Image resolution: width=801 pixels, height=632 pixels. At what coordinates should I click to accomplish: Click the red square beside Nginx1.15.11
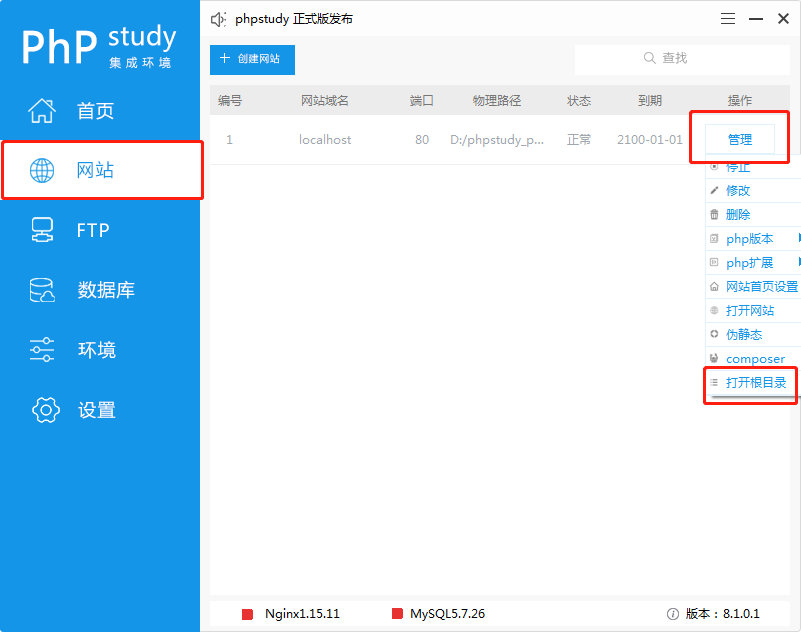pos(247,614)
